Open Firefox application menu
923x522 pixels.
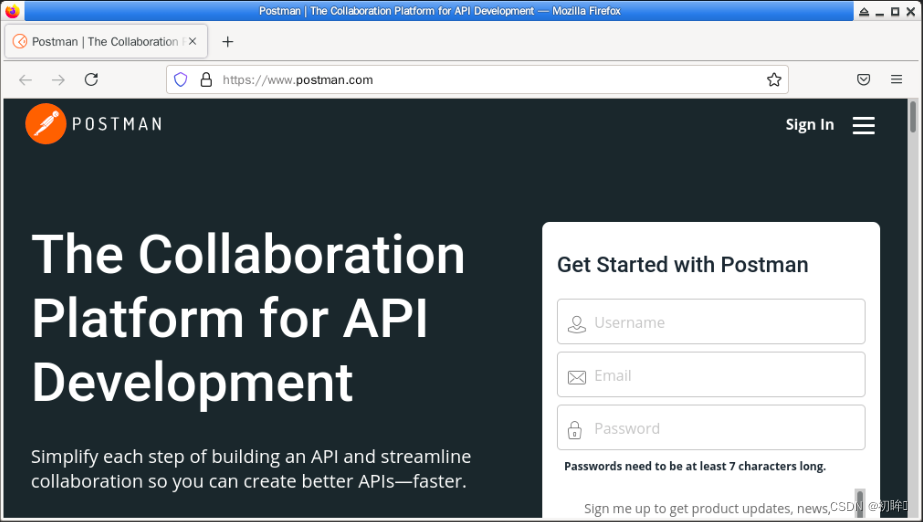coord(896,79)
